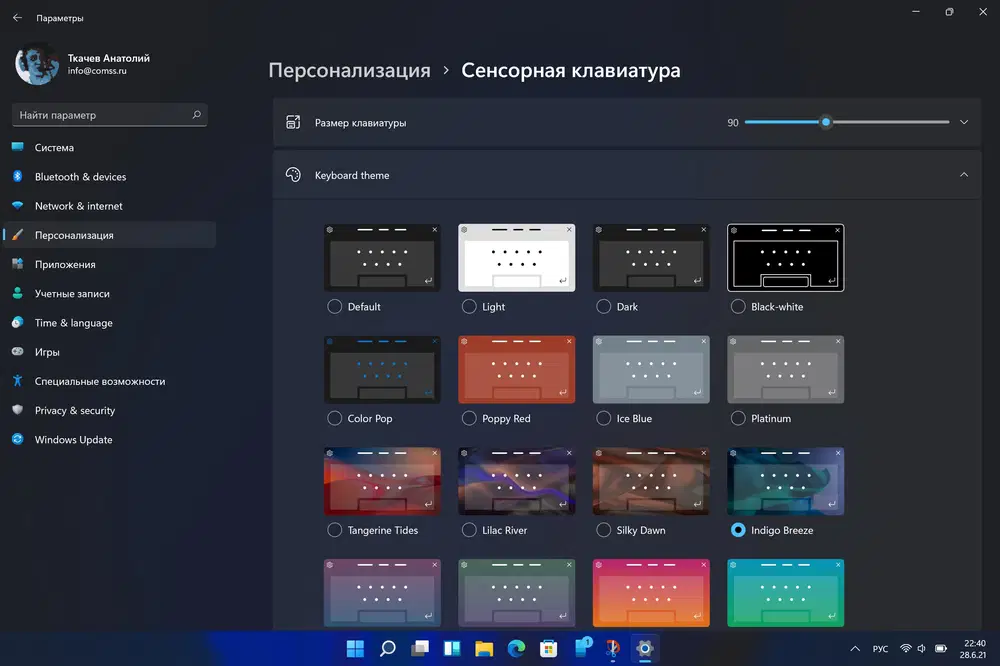Image resolution: width=1000 pixels, height=666 pixels.
Task: Click the back arrow in Settings header
Action: point(17,18)
